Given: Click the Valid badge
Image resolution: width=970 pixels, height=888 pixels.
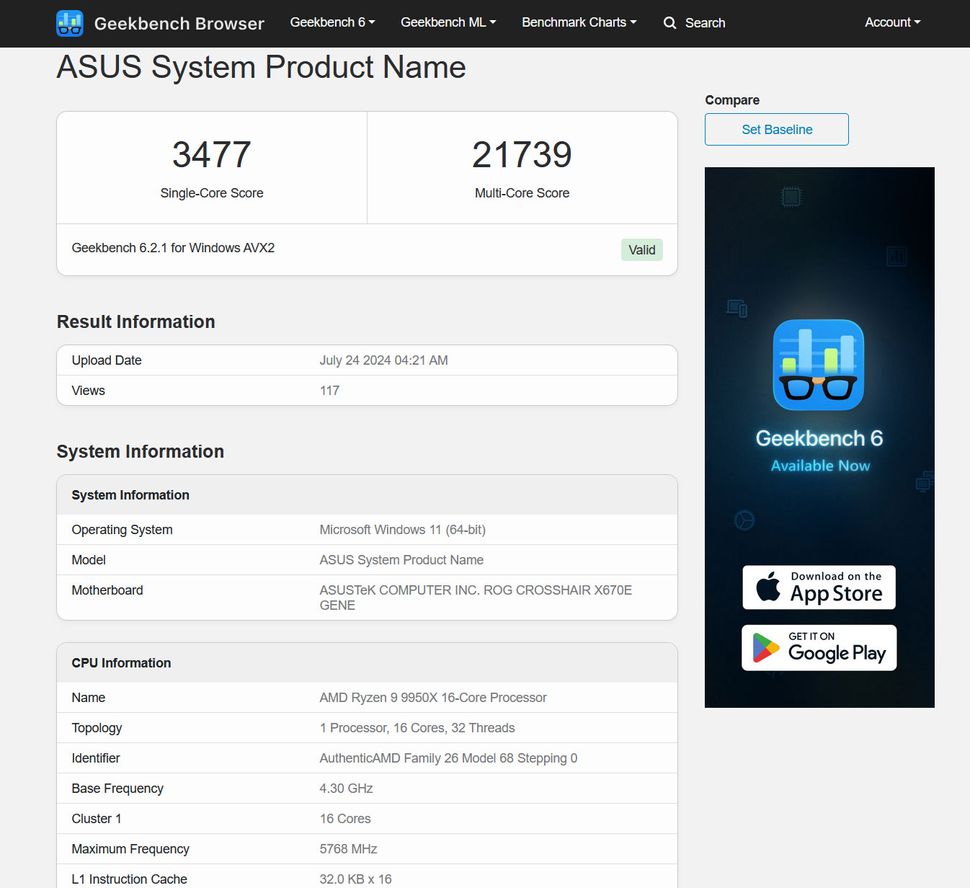Looking at the screenshot, I should (x=641, y=249).
